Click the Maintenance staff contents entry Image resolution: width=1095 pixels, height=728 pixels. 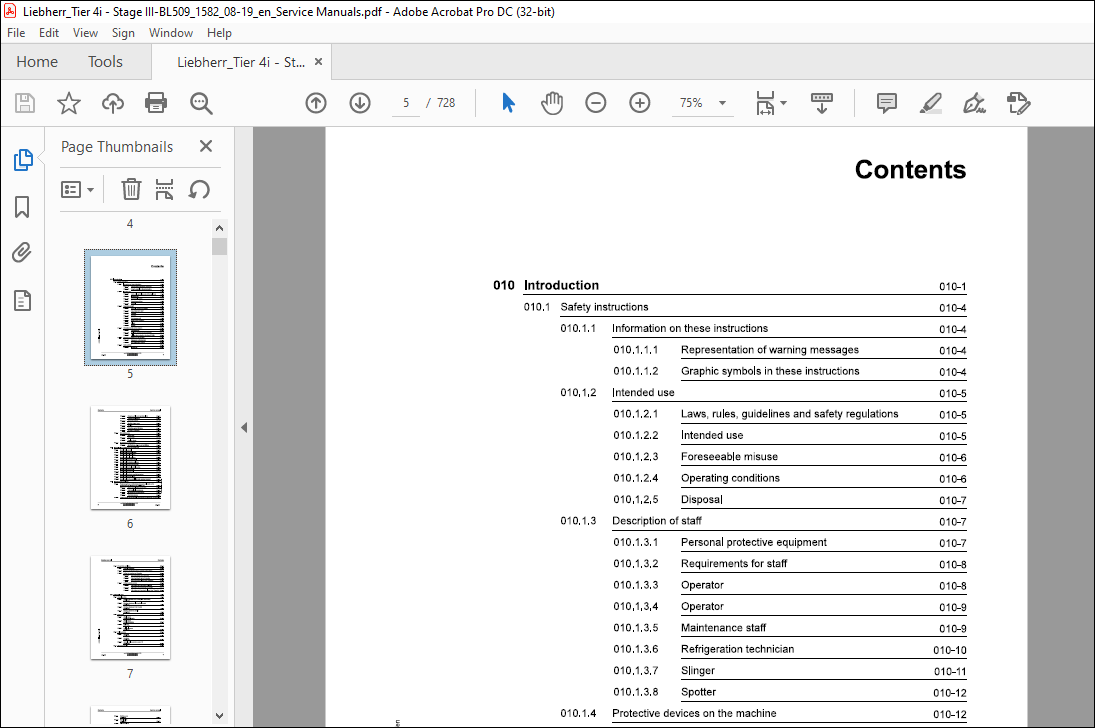pos(790,627)
